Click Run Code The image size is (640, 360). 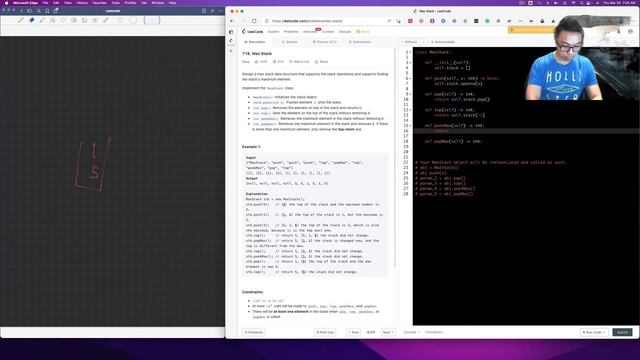click(594, 332)
